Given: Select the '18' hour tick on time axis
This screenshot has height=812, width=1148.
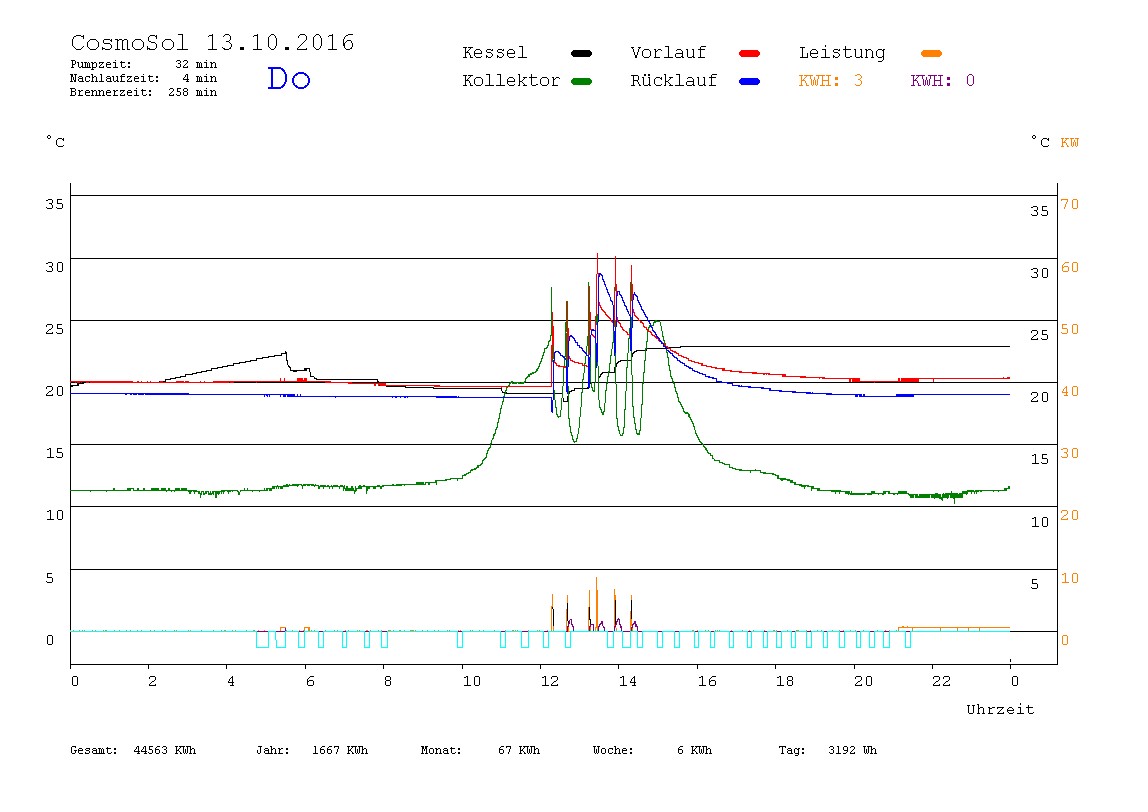Looking at the screenshot, I should coord(784,681).
